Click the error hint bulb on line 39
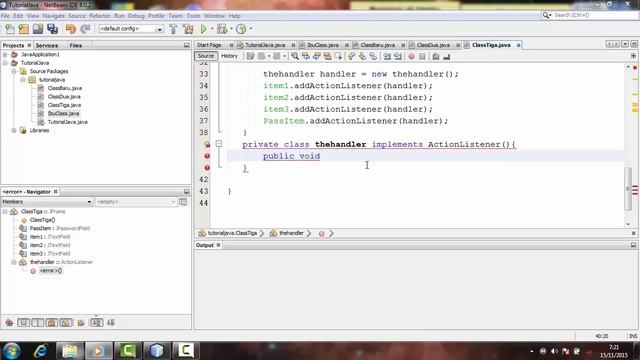Viewport: 640px width, 360px height. pyautogui.click(x=207, y=144)
